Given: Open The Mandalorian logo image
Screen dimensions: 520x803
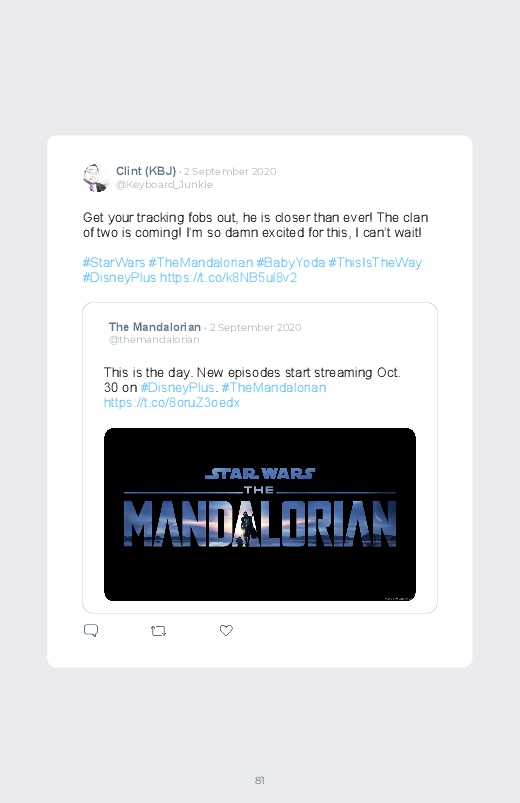Looking at the screenshot, I should pos(260,514).
